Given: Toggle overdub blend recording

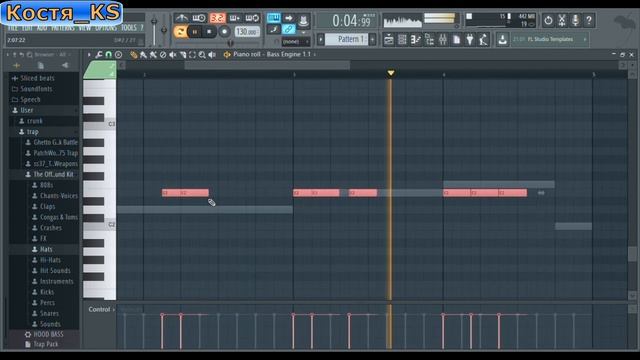Looking at the screenshot, I should tap(235, 18).
